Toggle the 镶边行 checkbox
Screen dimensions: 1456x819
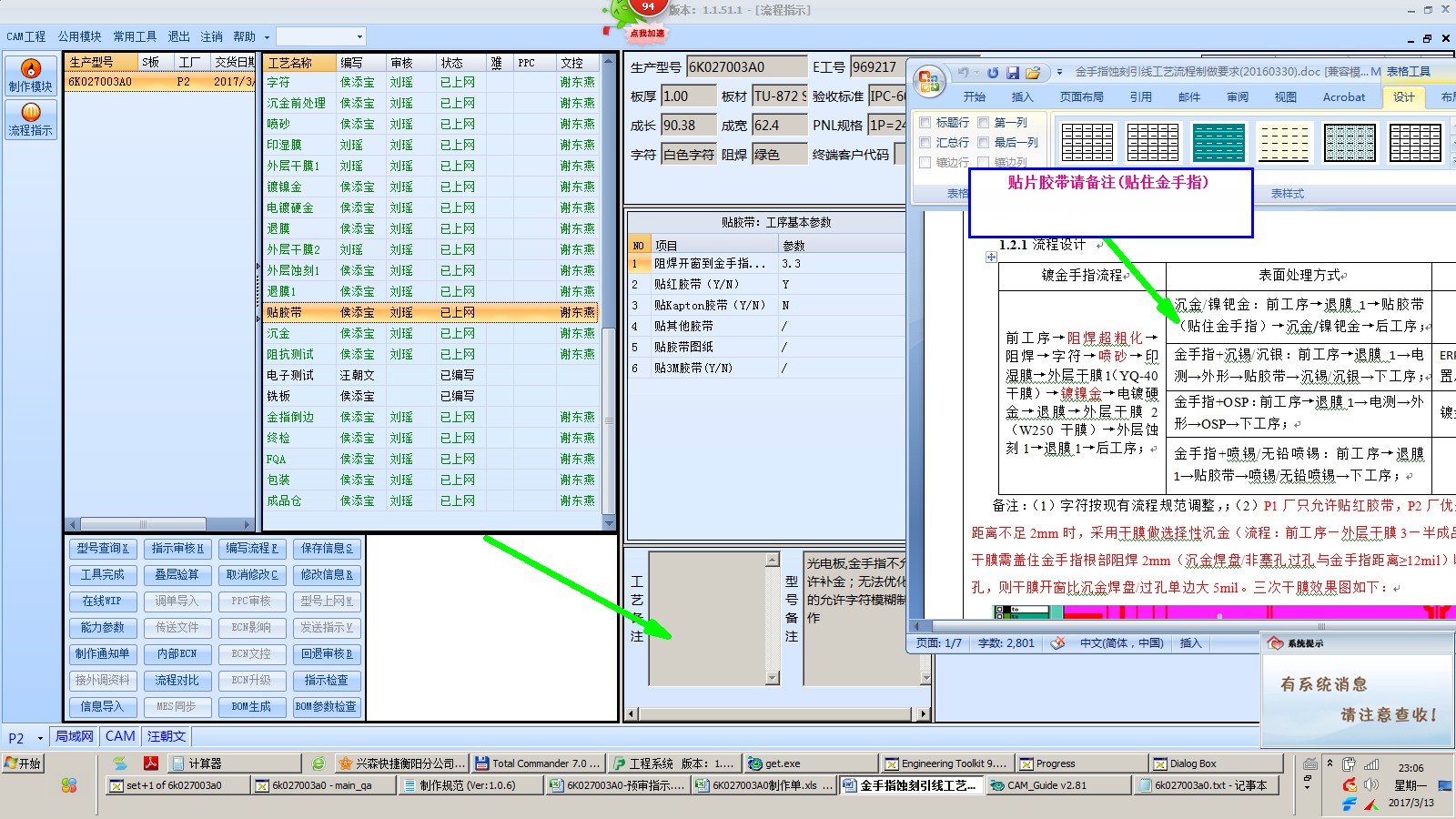click(925, 162)
